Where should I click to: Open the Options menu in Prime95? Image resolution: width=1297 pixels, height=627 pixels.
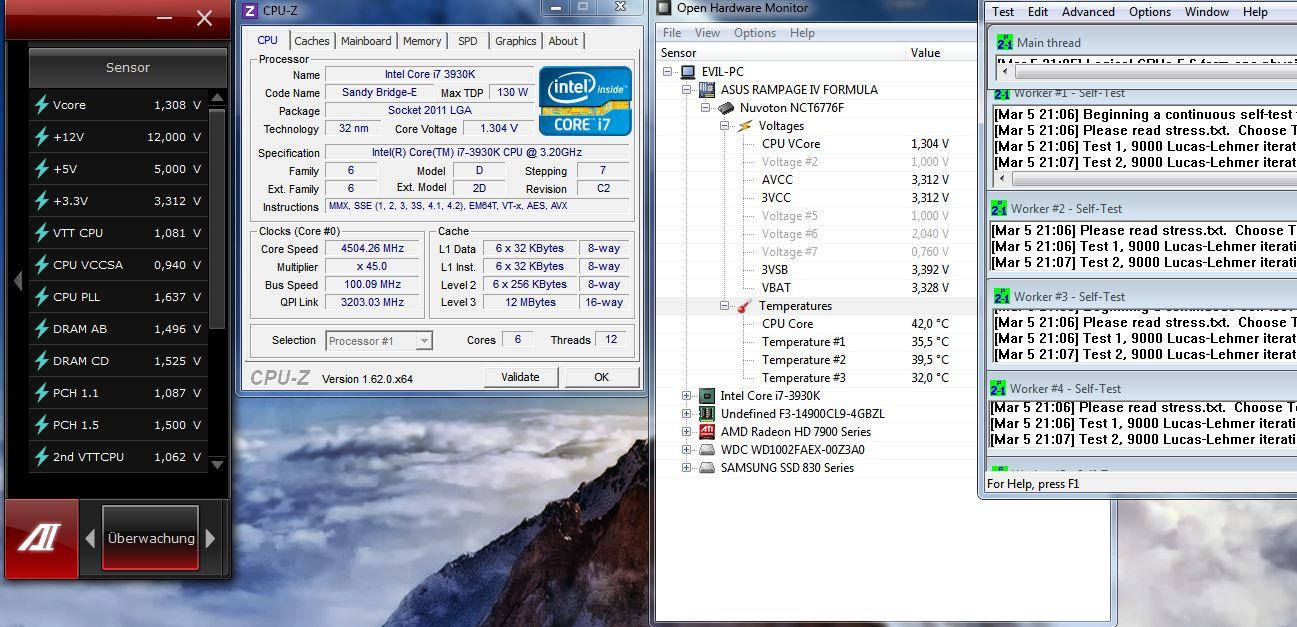point(1150,12)
